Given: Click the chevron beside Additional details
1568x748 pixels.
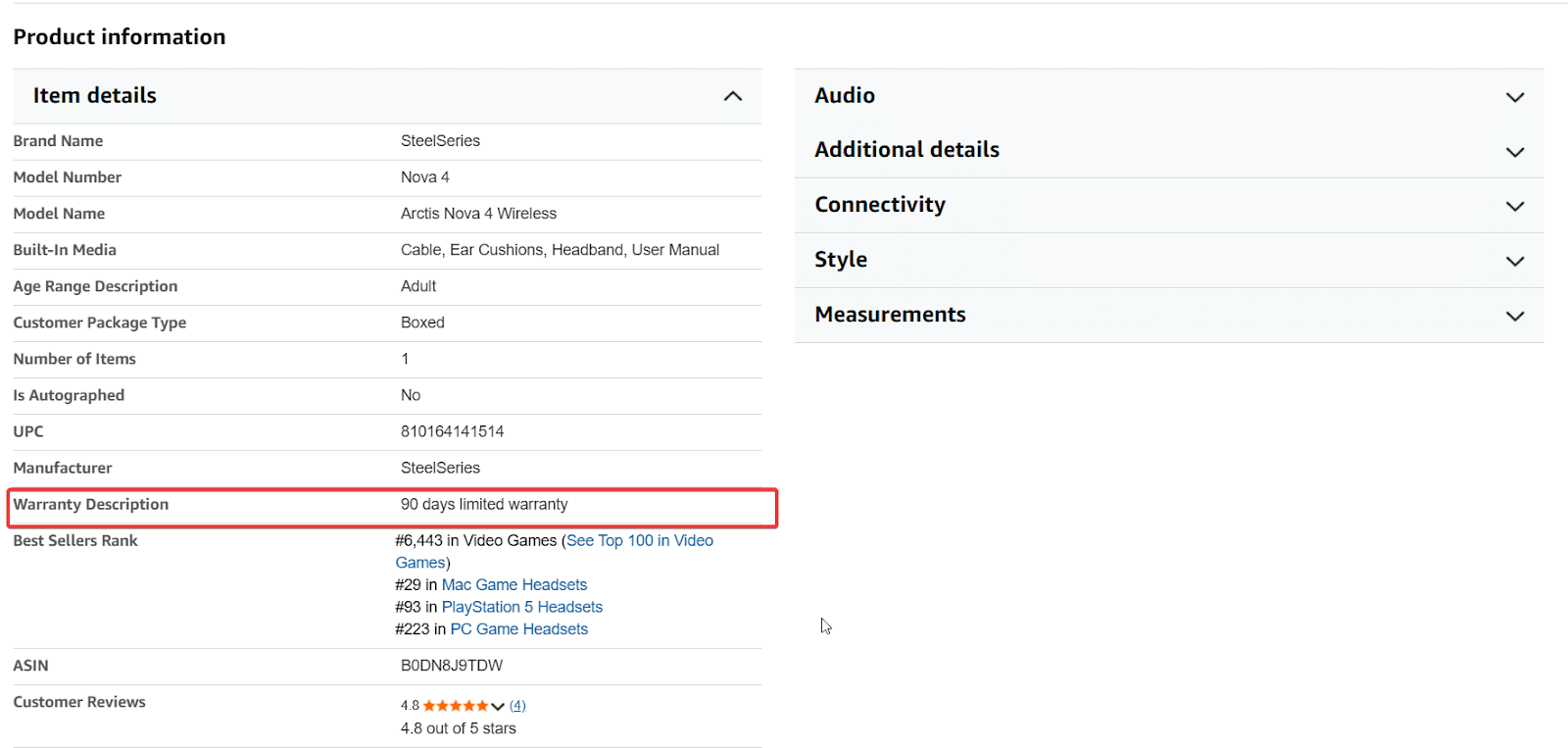Looking at the screenshot, I should tap(1514, 152).
